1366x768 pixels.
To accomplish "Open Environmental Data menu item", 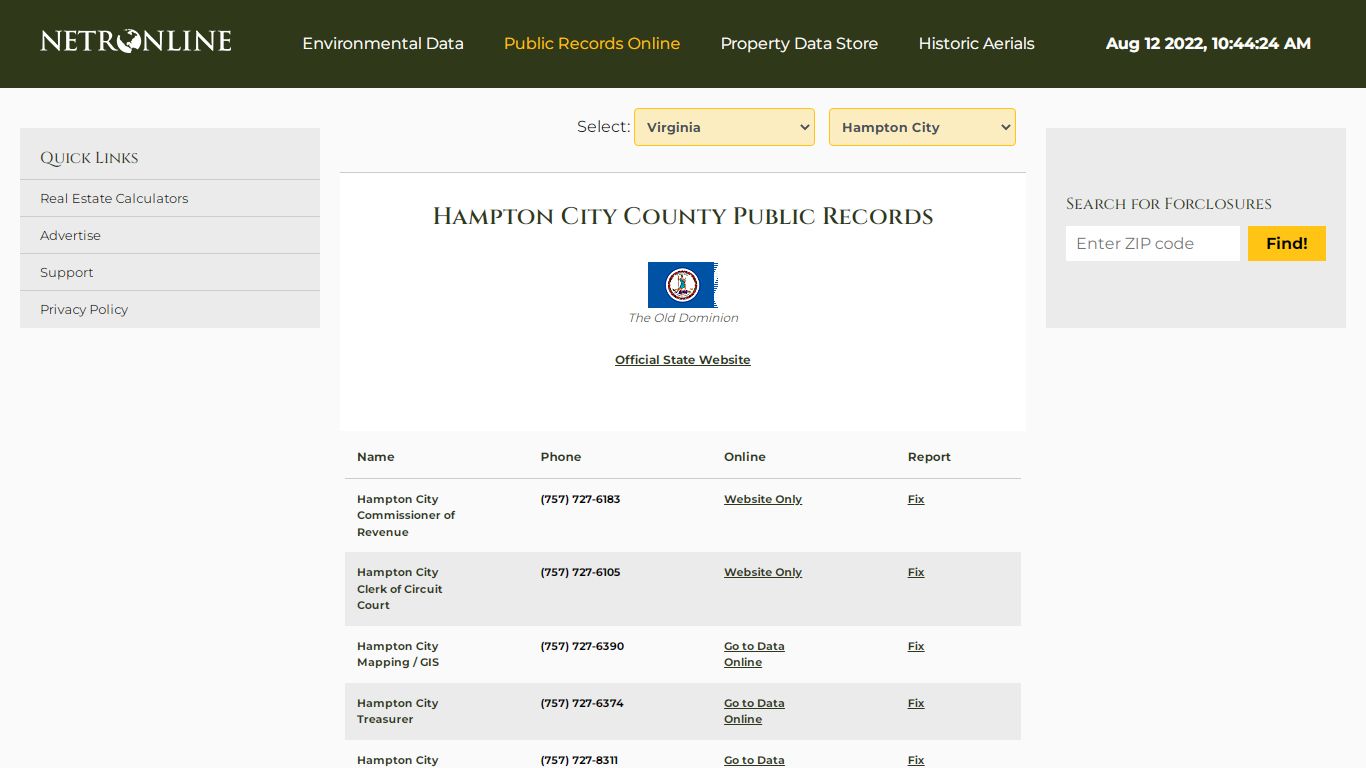I will click(x=383, y=44).
